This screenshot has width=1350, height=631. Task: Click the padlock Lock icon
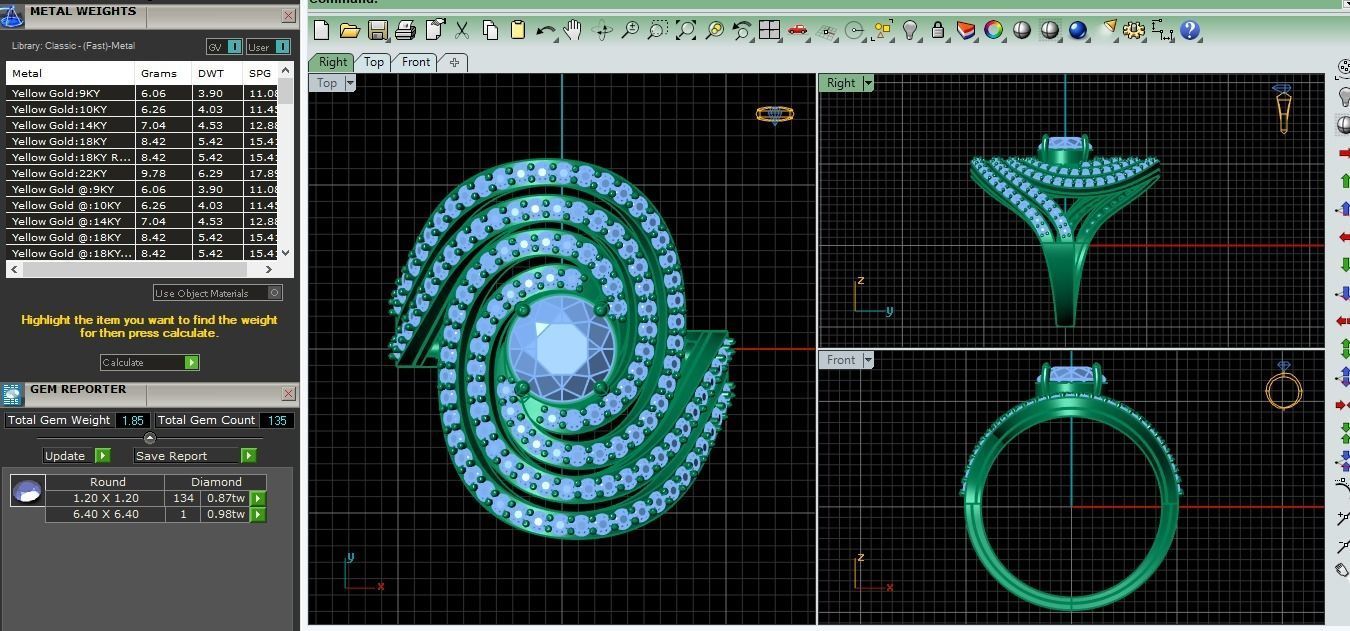[x=938, y=30]
